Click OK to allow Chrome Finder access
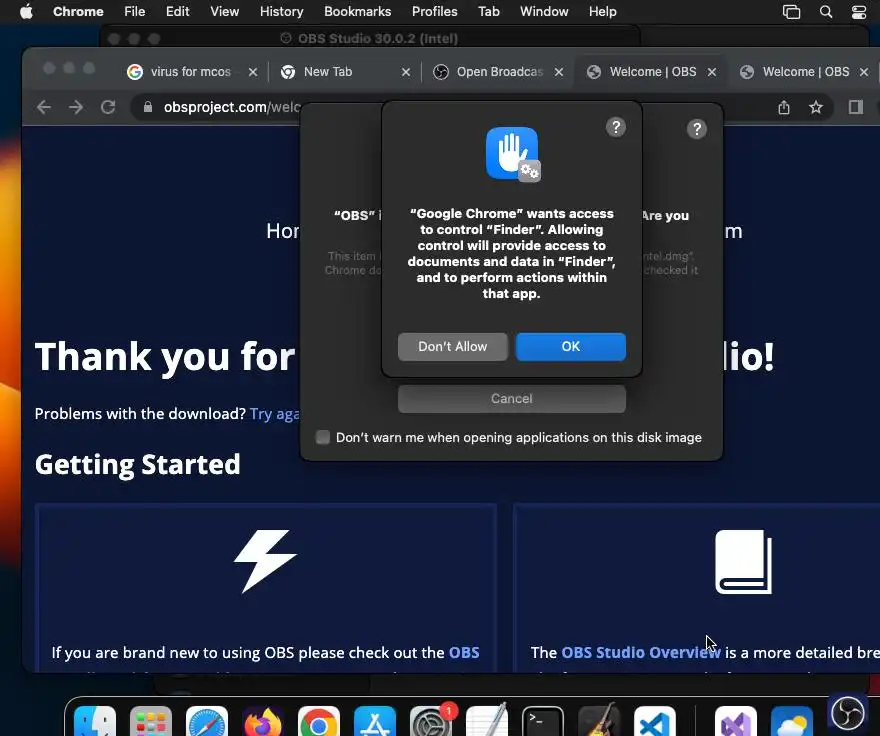Viewport: 880px width, 736px height. [x=571, y=346]
